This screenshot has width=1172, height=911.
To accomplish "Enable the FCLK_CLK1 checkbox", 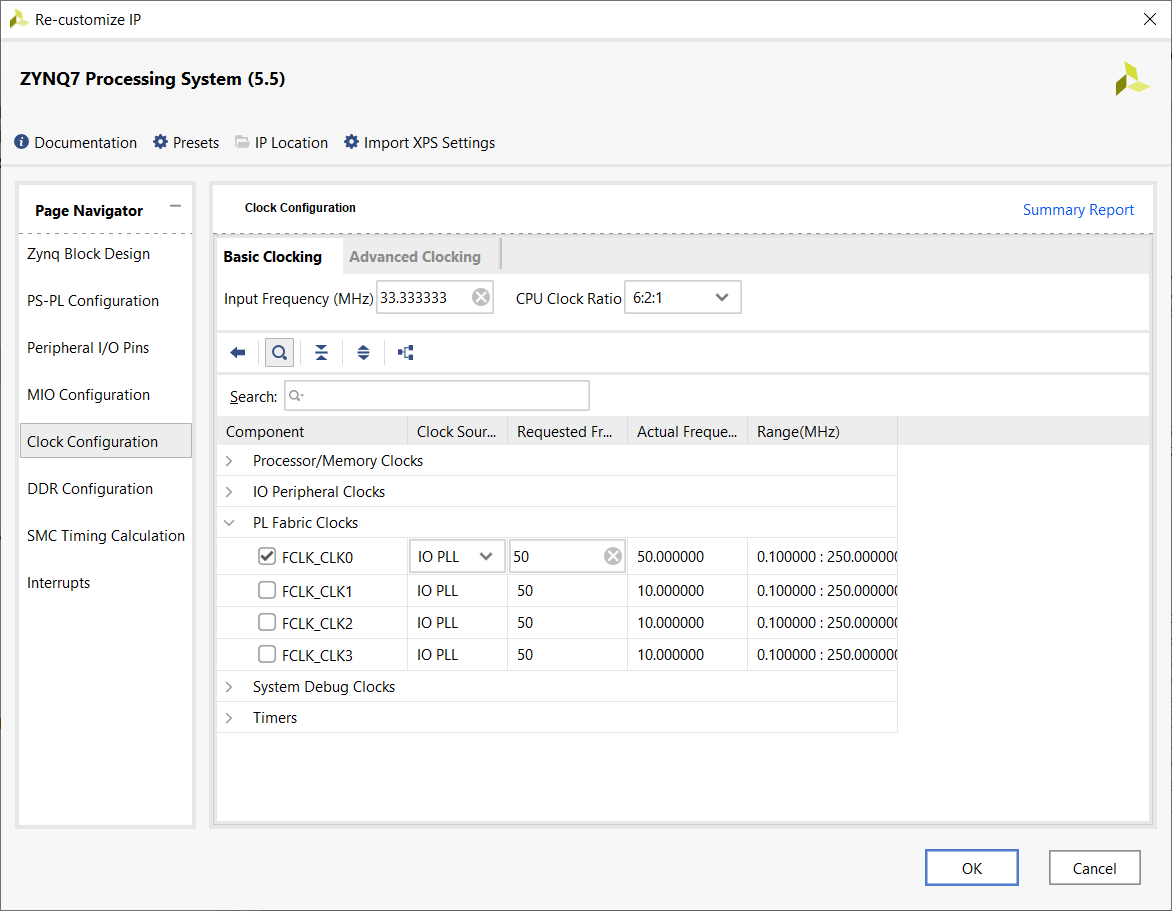I will click(x=267, y=590).
